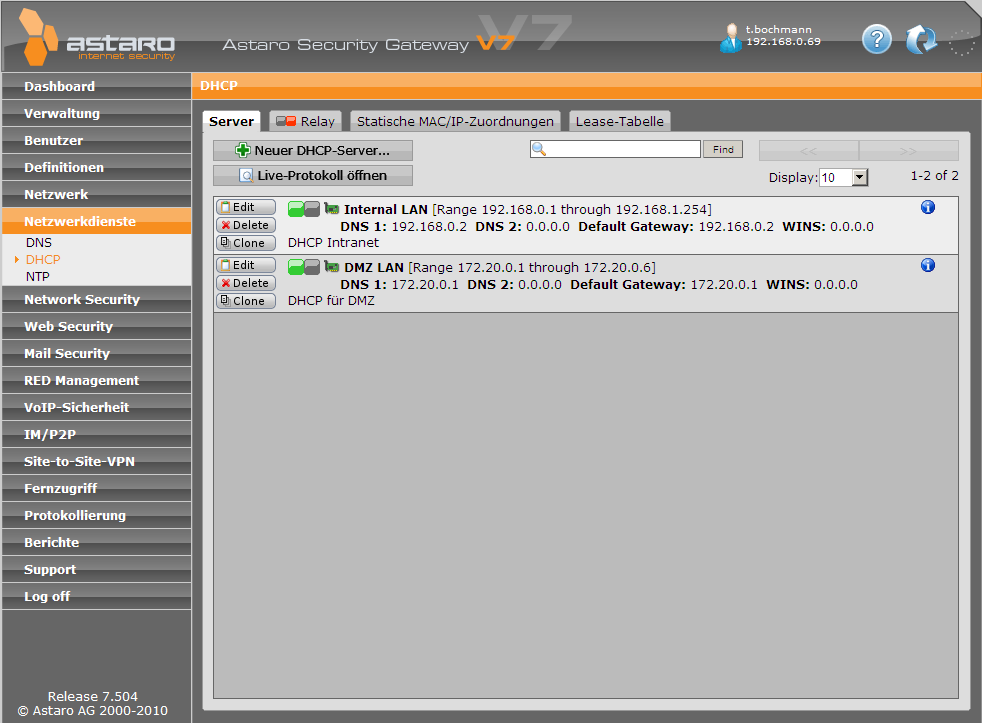
Task: Open Protokollierung menu
Action: (x=96, y=514)
